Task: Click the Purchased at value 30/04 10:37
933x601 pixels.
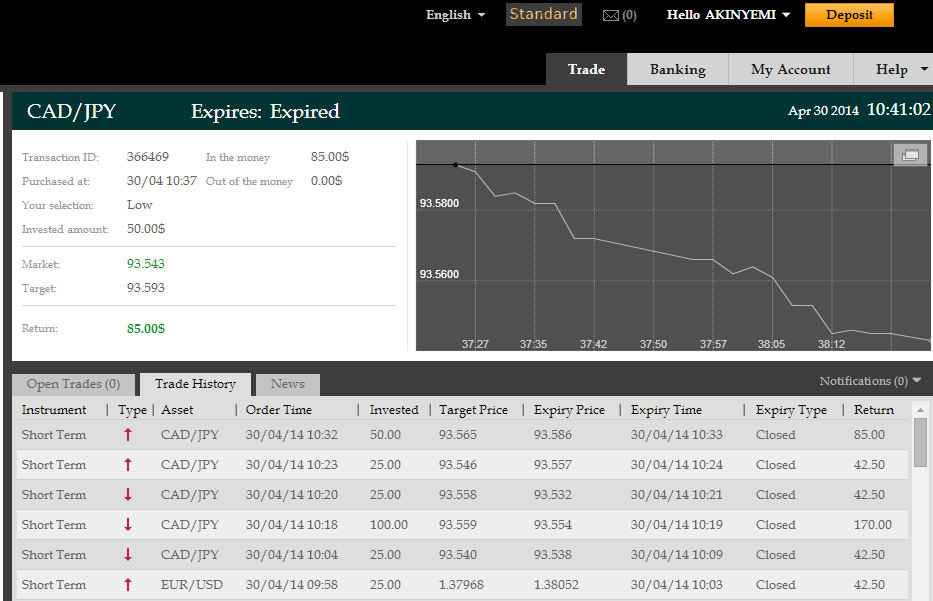Action: (x=162, y=181)
